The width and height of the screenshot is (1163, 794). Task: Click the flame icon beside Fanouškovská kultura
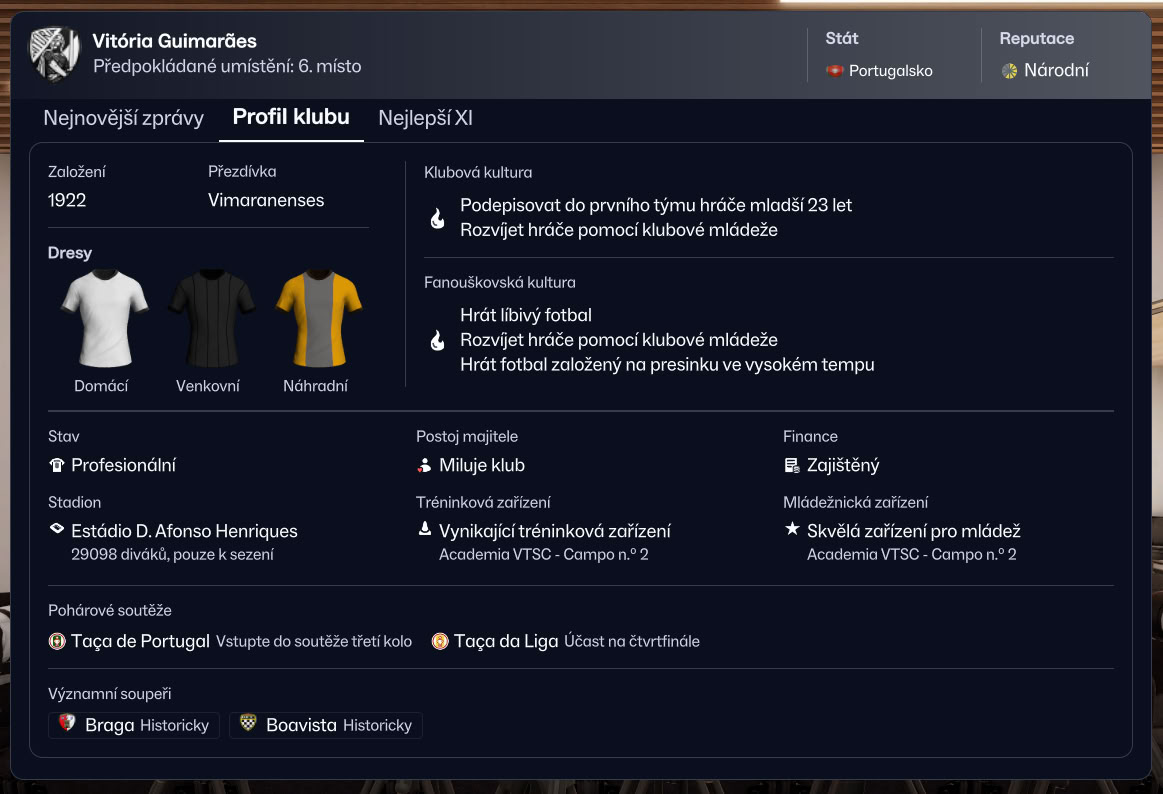tap(438, 340)
